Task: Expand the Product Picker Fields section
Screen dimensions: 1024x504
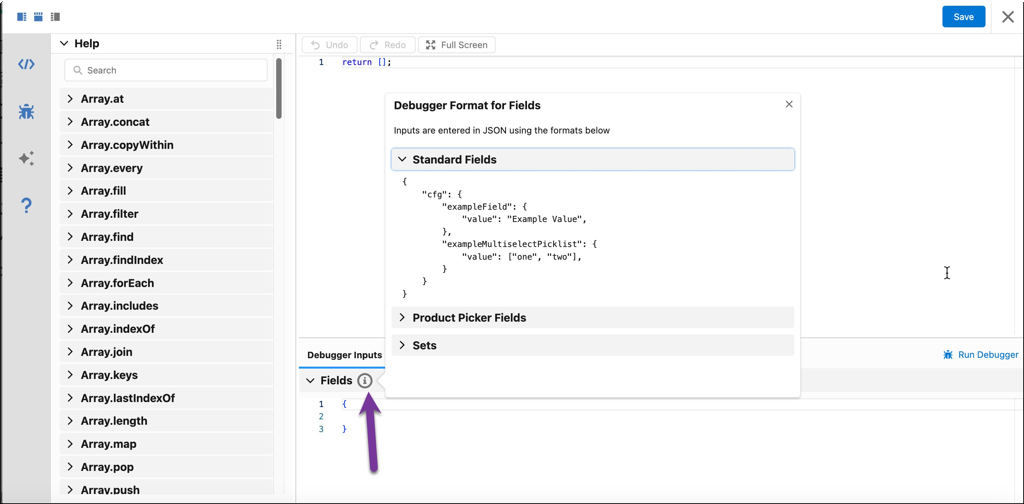Action: click(592, 317)
